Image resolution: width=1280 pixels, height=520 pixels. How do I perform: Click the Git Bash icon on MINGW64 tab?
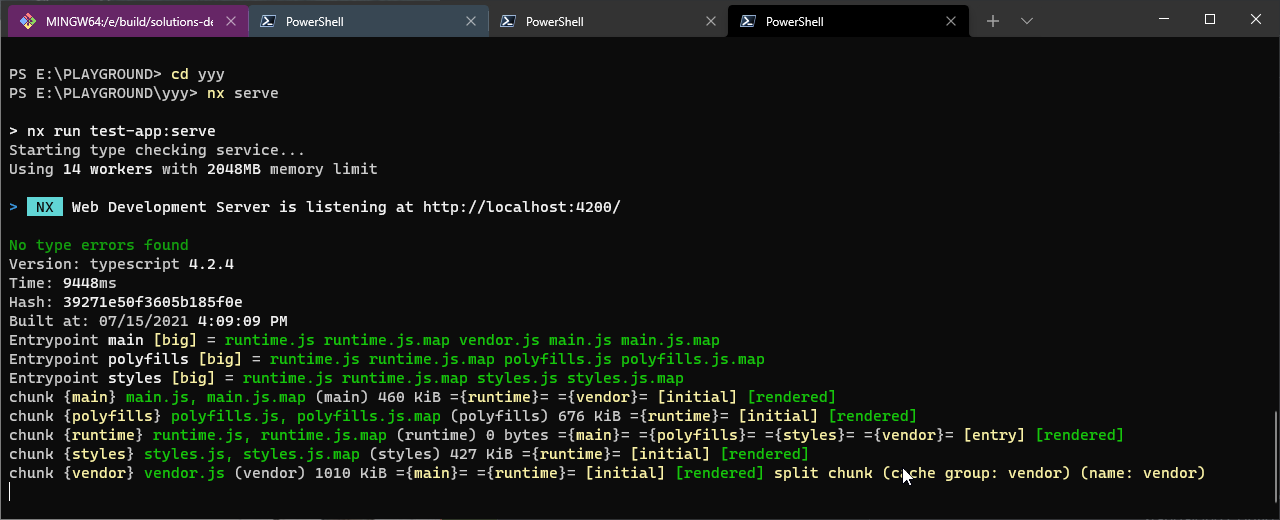click(28, 21)
